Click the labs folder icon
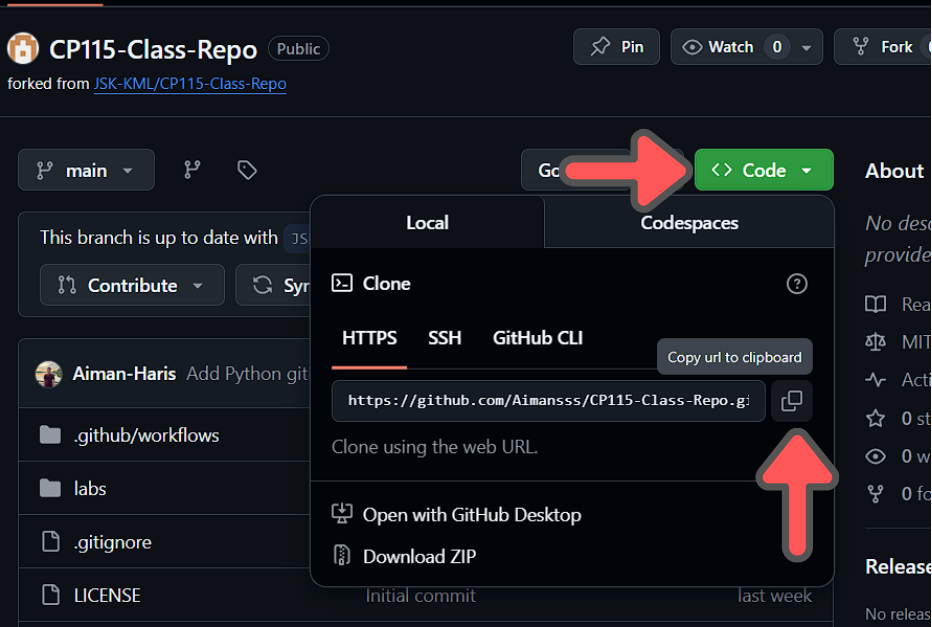Image resolution: width=932 pixels, height=627 pixels. click(x=51, y=489)
